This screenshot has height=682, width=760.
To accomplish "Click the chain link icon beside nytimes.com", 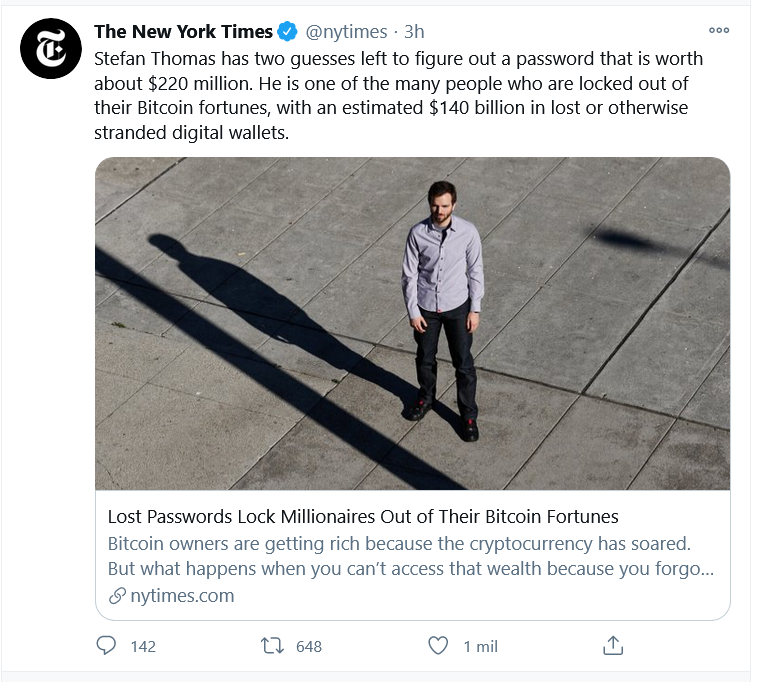I will [x=116, y=596].
